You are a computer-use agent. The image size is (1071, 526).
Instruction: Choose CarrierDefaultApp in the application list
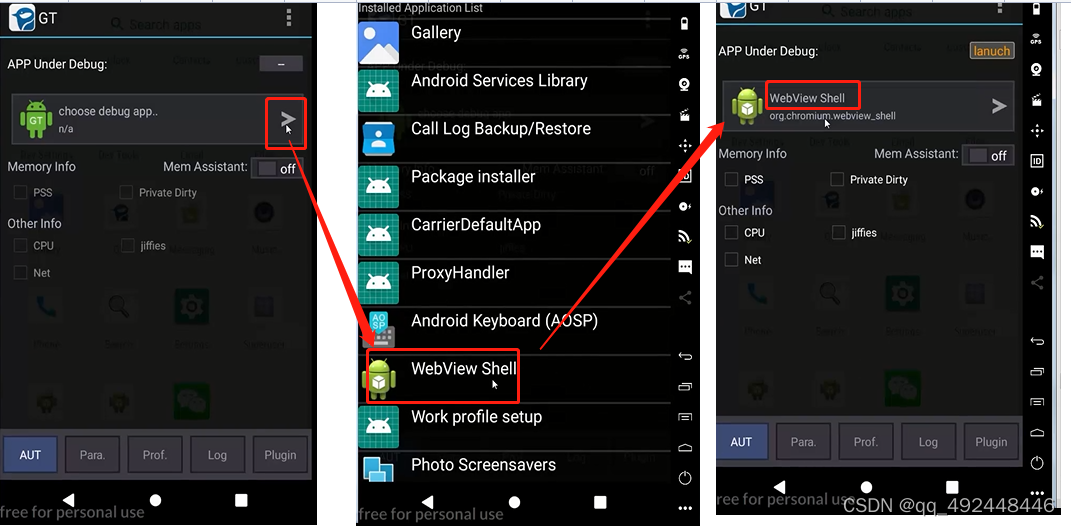tap(514, 235)
